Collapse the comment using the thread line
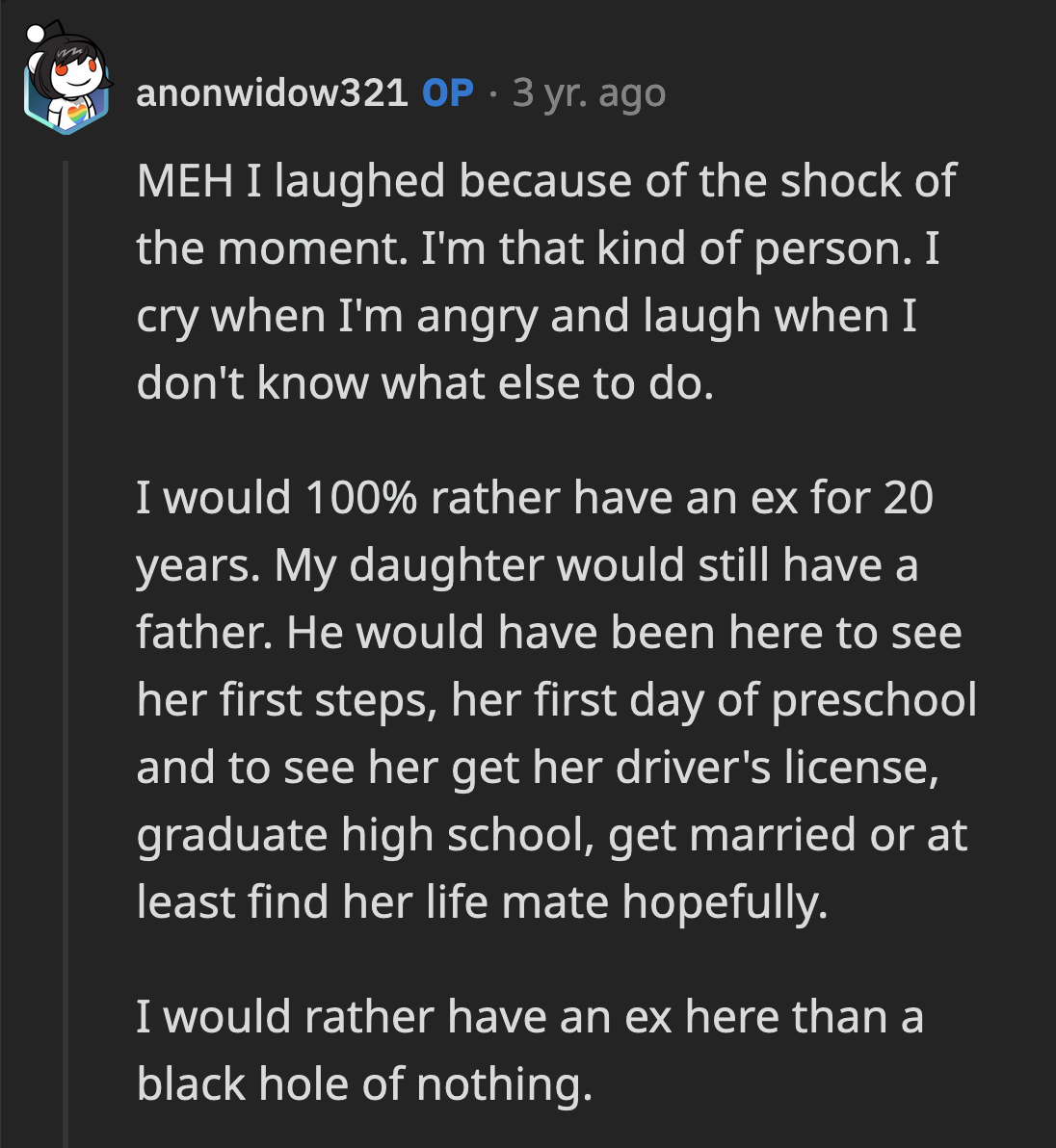Image resolution: width=1056 pixels, height=1148 pixels. point(66,578)
